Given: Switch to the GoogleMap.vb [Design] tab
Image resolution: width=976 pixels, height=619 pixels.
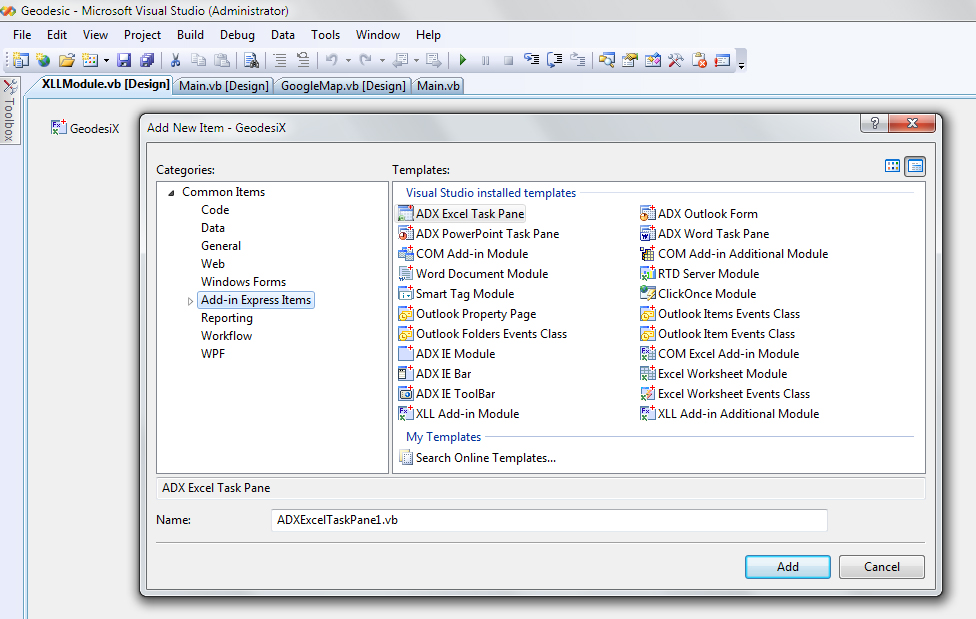Looking at the screenshot, I should click(x=343, y=86).
